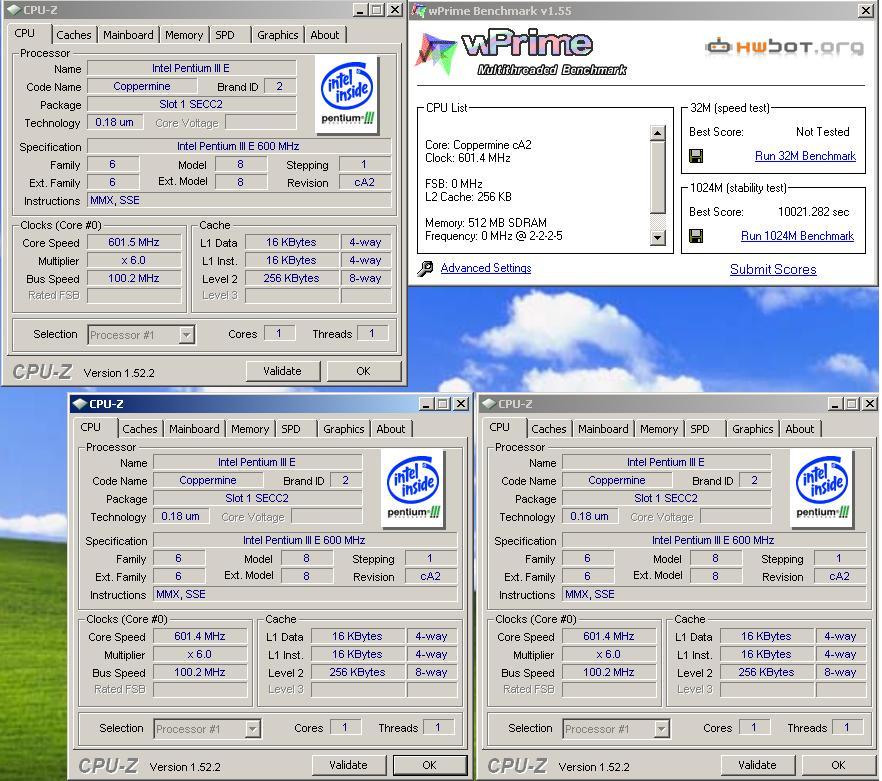
Task: Click OK in top-left CPU-Z window
Action: pyautogui.click(x=363, y=371)
